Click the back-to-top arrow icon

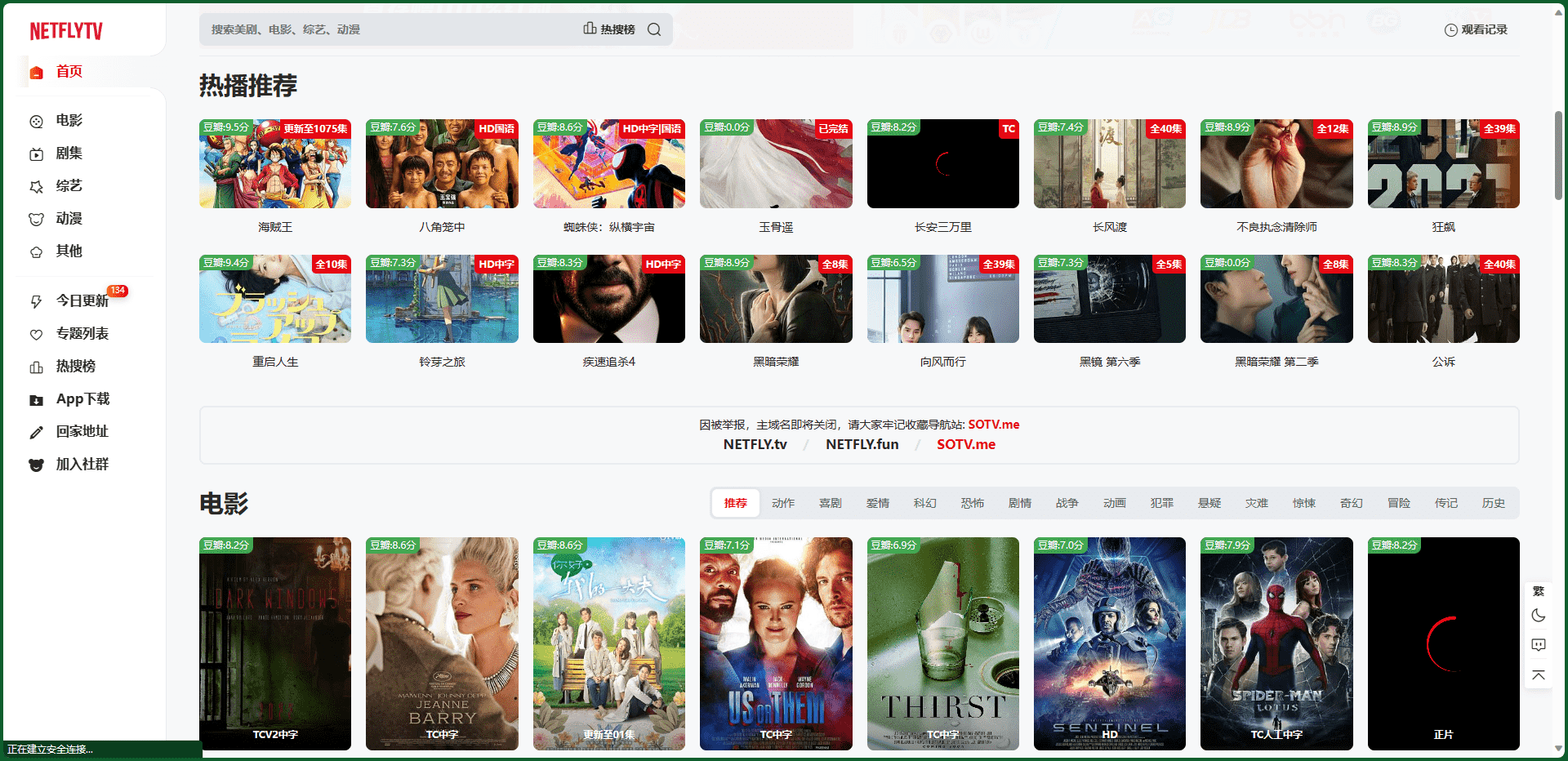point(1539,674)
